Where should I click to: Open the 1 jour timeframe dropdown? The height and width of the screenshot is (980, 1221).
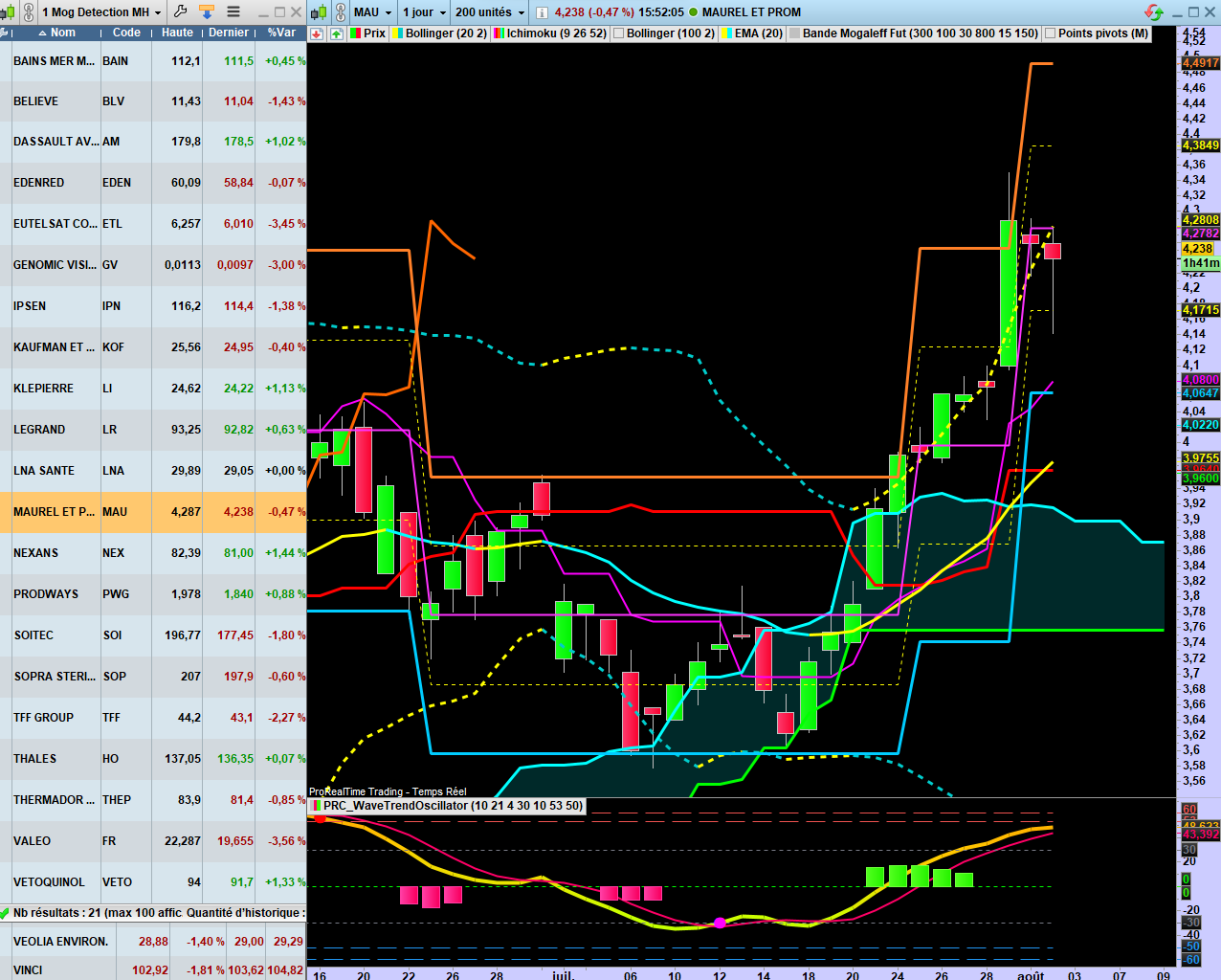pyautogui.click(x=424, y=12)
